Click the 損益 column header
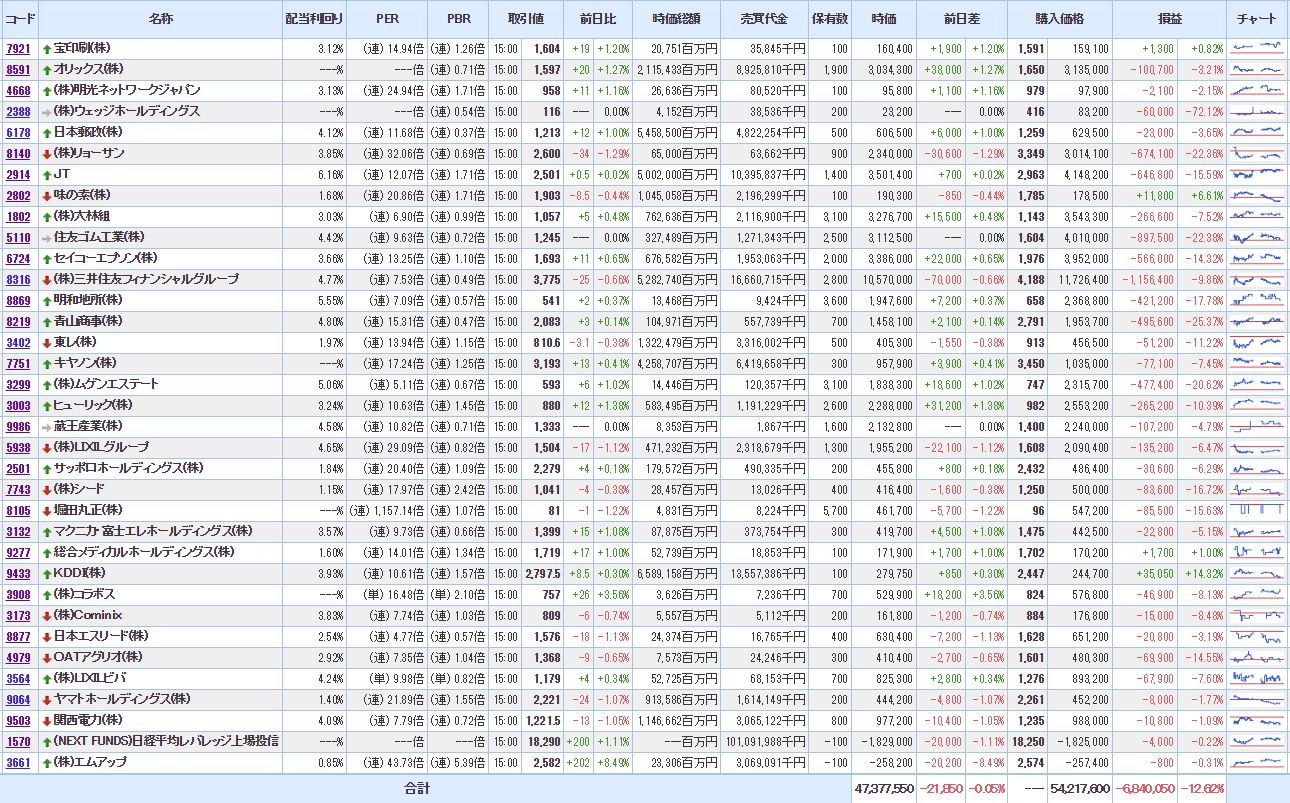1290x803 pixels. (1169, 19)
